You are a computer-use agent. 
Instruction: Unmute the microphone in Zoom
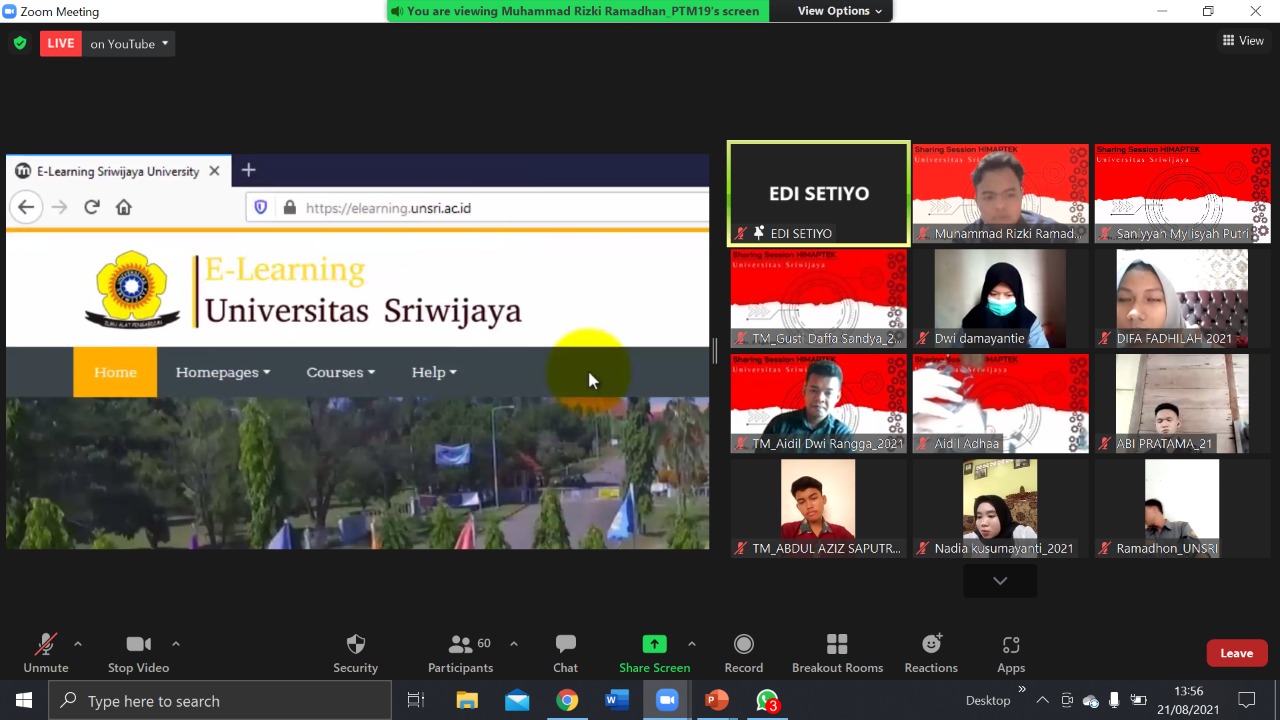pos(45,653)
